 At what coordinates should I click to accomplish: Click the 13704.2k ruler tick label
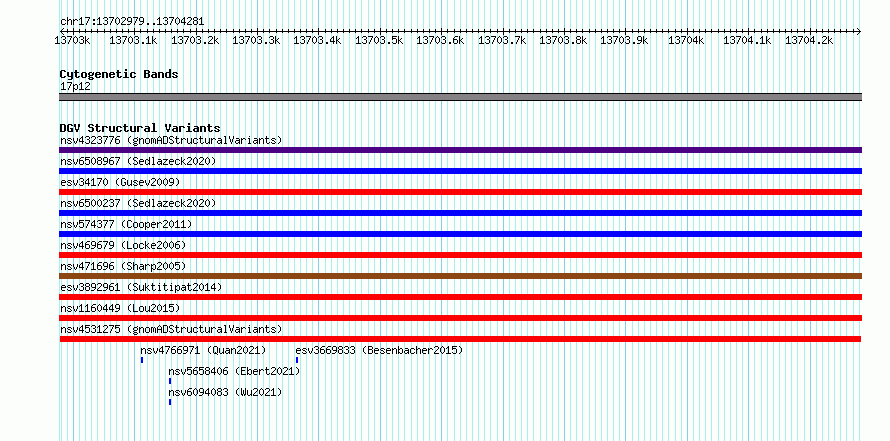click(809, 40)
